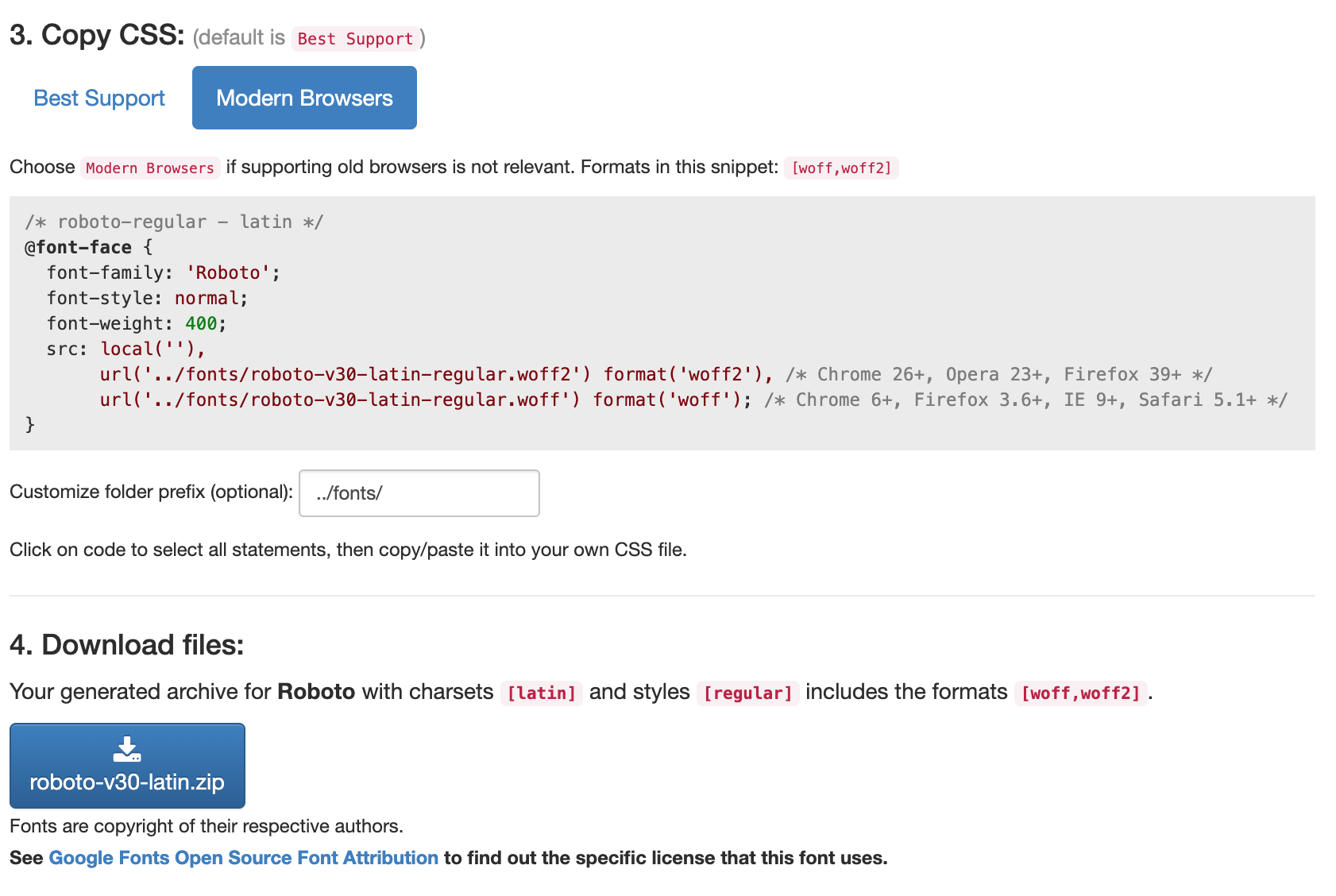Click the '4. Download files:' heading
1336x896 pixels.
(127, 645)
